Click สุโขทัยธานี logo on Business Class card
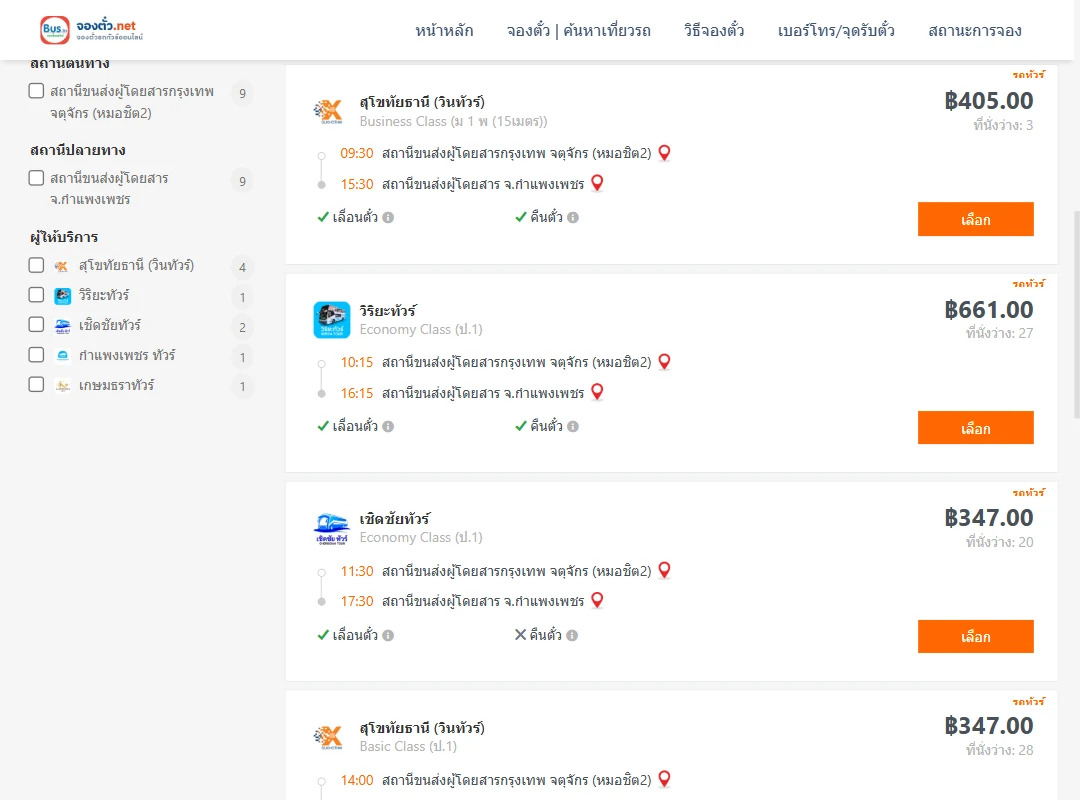The width and height of the screenshot is (1080, 800). pyautogui.click(x=328, y=111)
